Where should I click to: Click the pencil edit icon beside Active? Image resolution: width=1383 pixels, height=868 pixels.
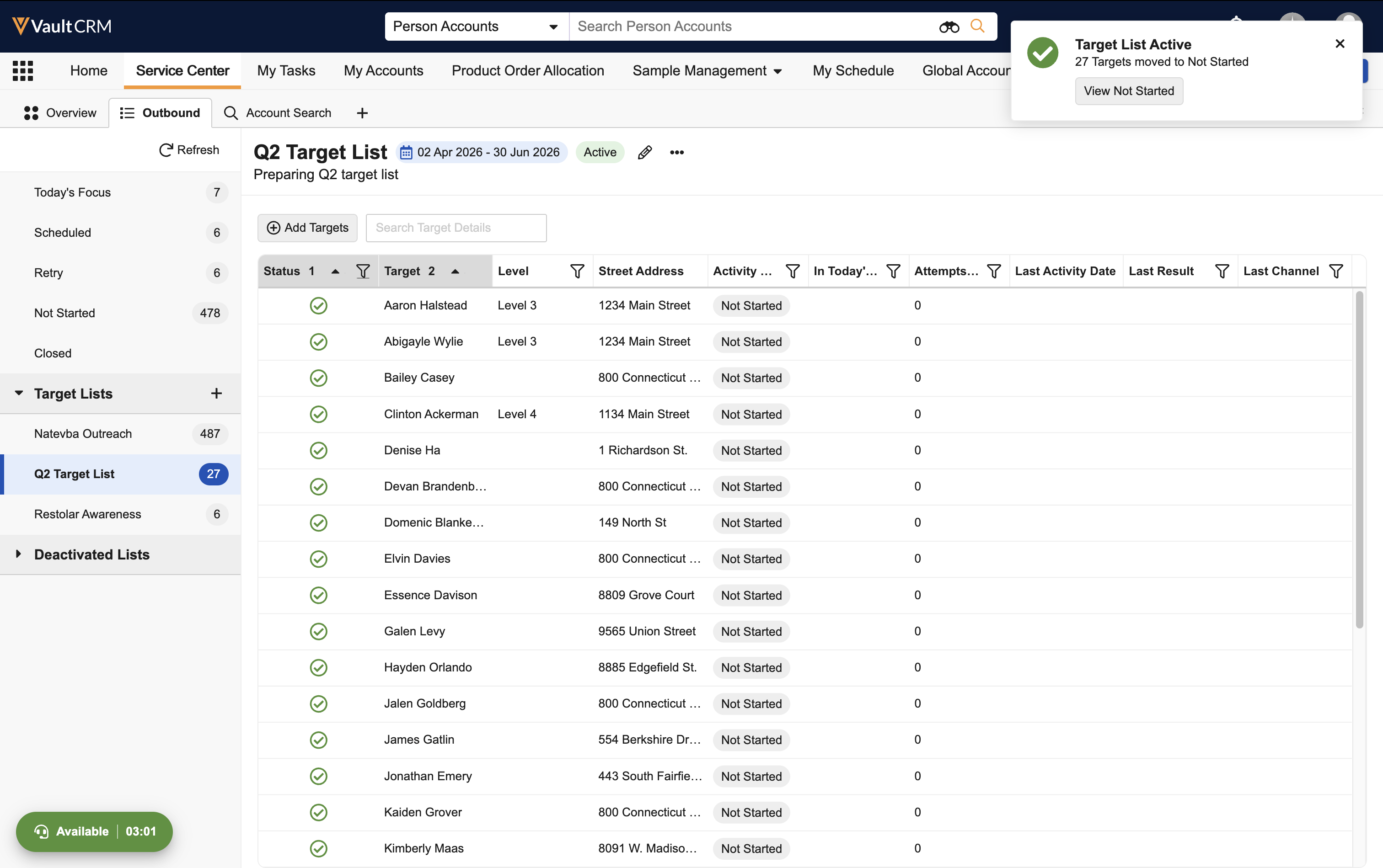coord(644,152)
